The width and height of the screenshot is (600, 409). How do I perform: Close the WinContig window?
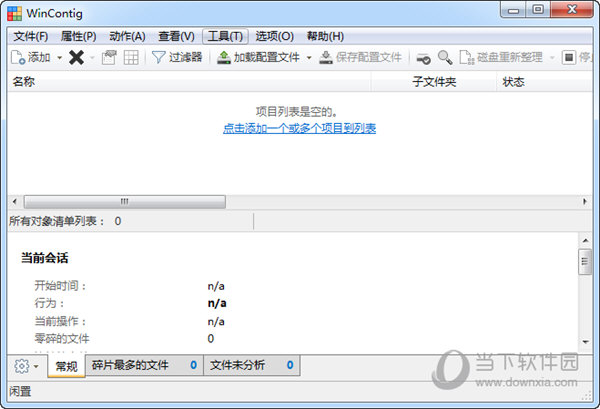(572, 10)
